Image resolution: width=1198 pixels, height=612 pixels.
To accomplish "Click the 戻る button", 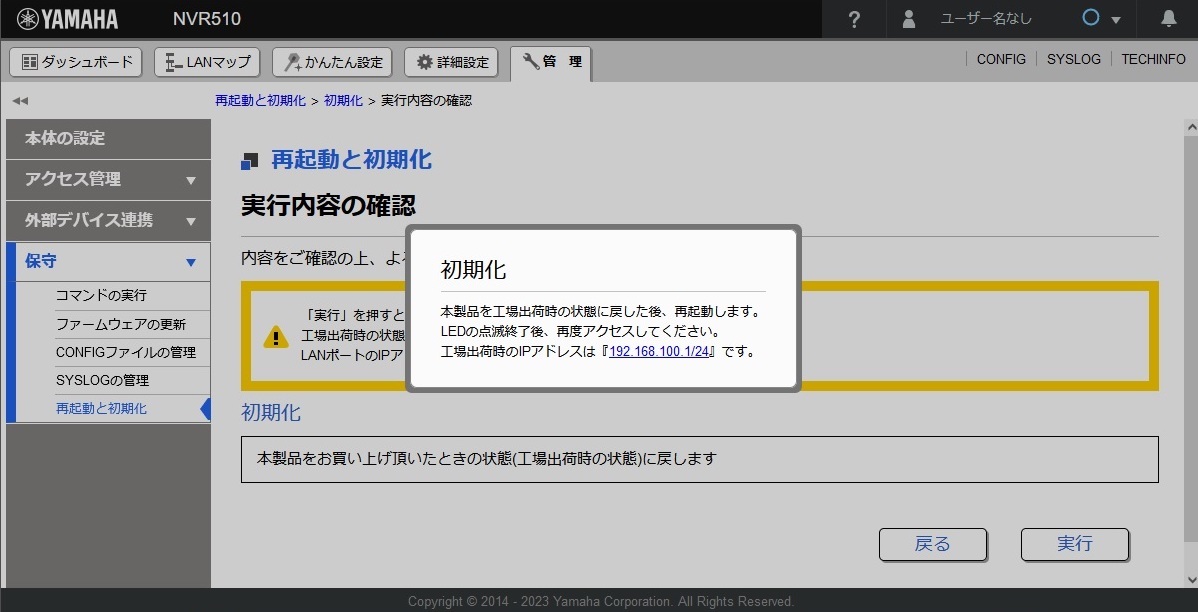I will point(933,544).
